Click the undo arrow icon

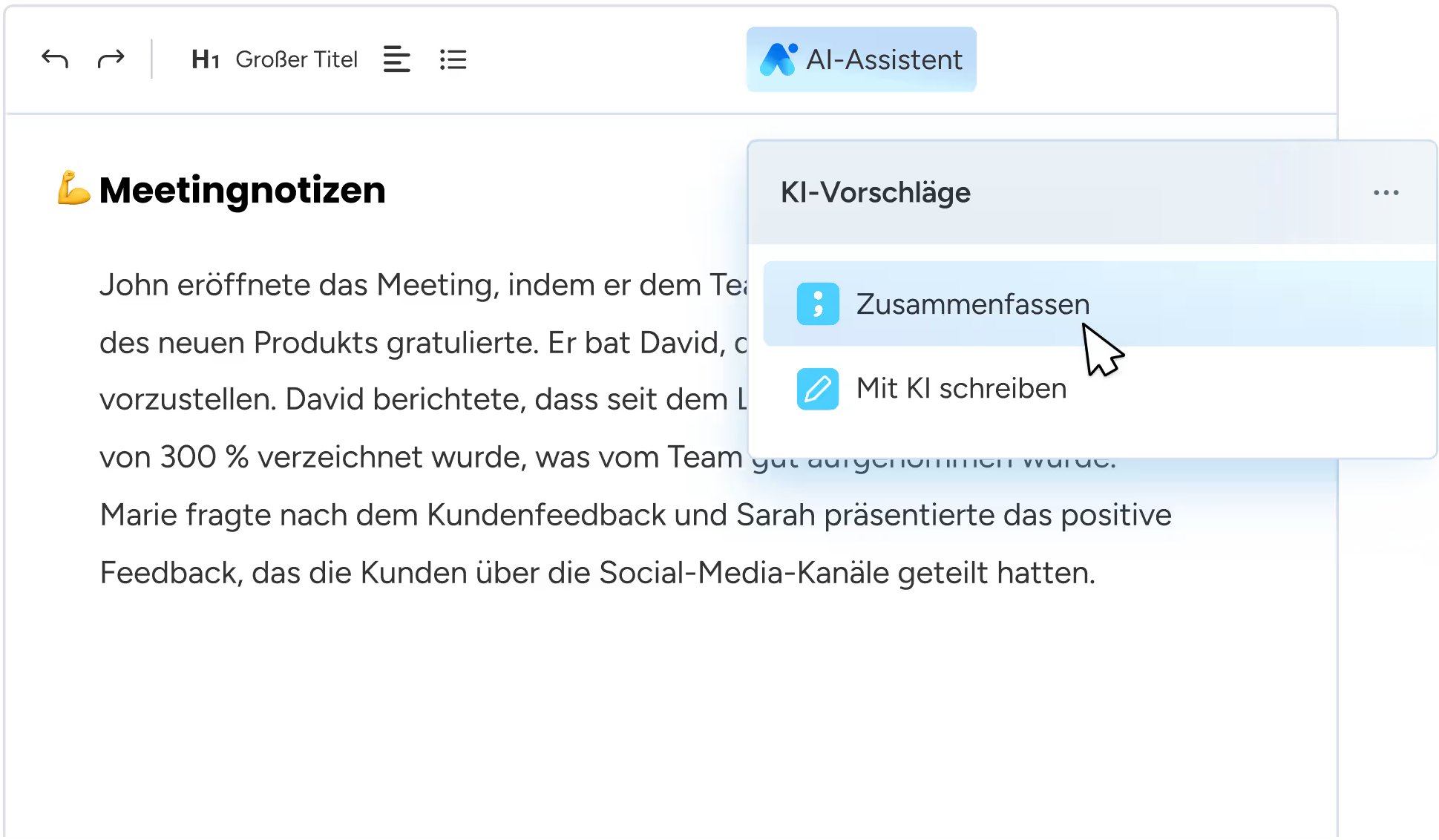(55, 59)
